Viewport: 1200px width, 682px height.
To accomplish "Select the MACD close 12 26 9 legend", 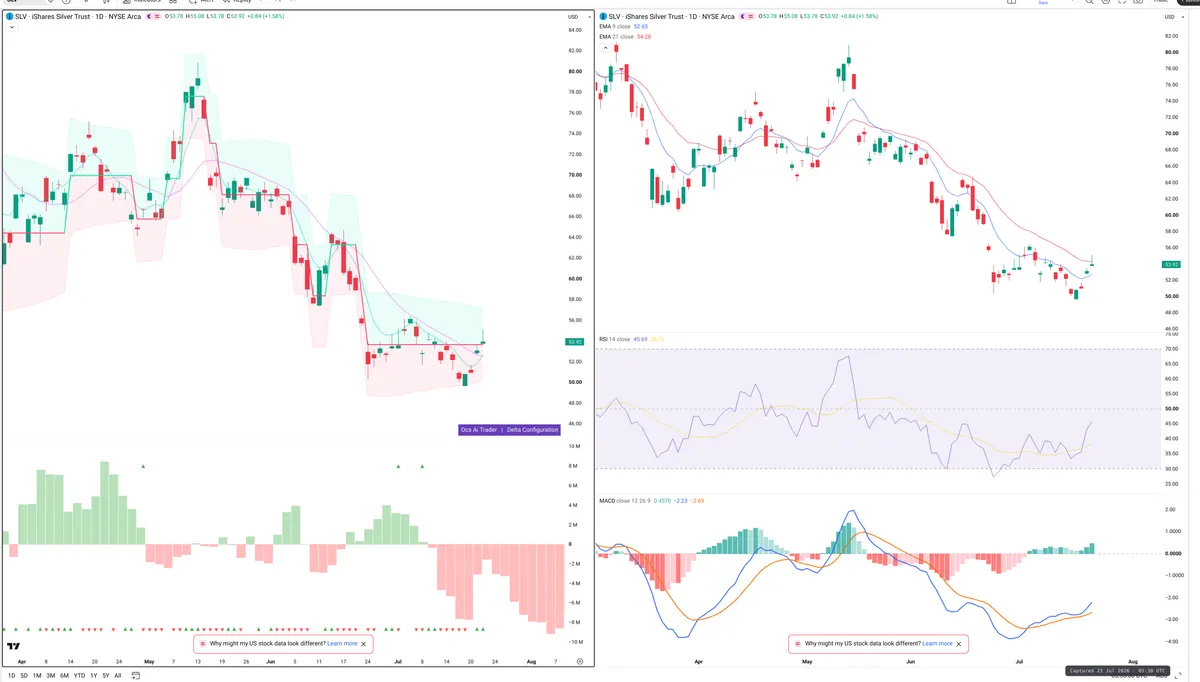I will [624, 500].
